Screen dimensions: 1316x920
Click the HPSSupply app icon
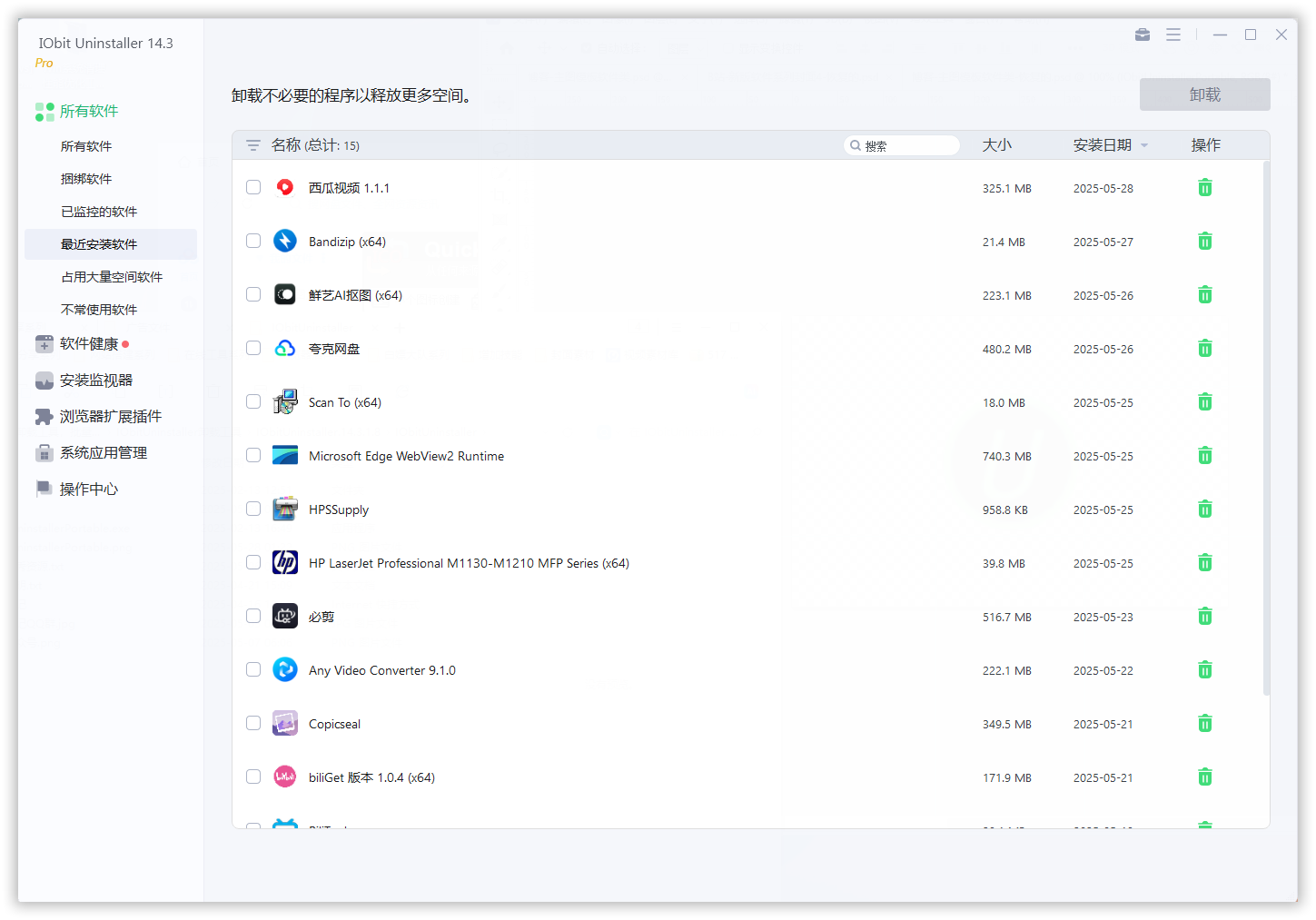tap(285, 509)
